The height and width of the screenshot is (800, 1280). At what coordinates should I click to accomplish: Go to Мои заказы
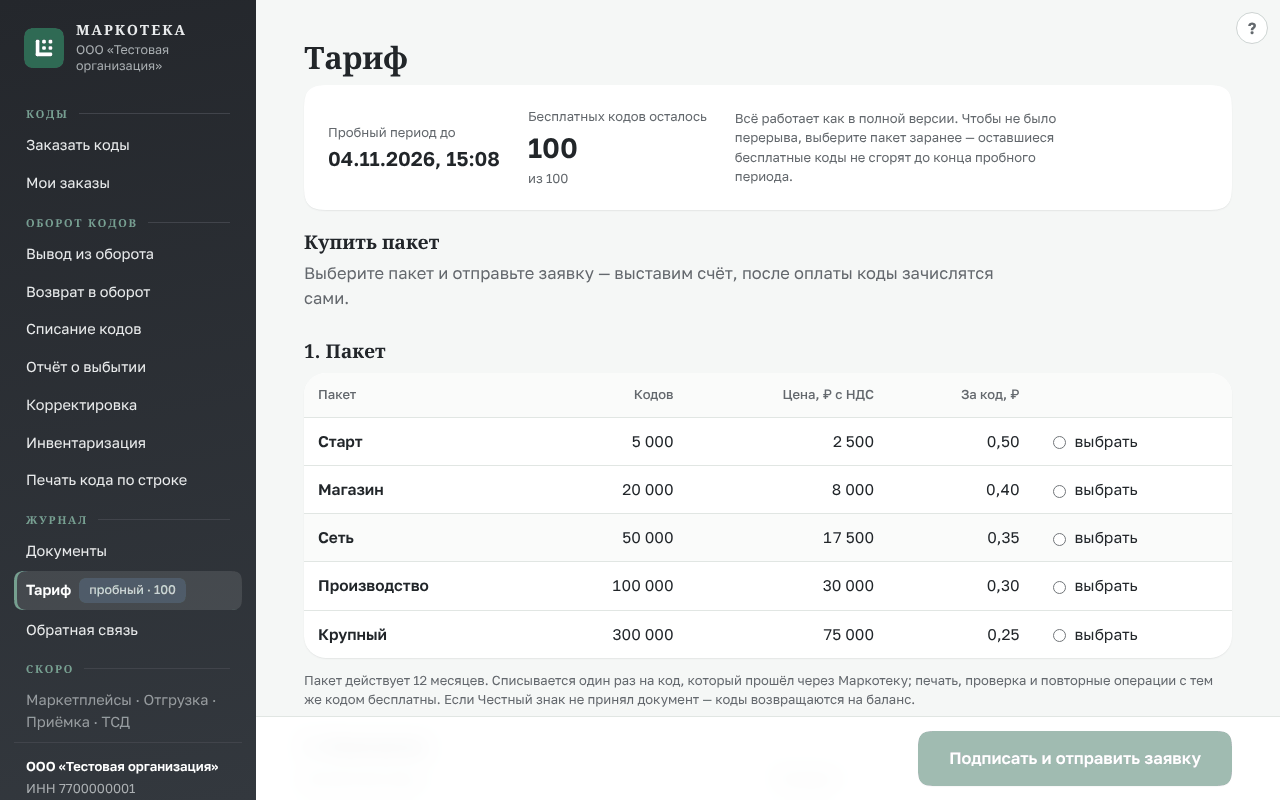click(x=128, y=183)
